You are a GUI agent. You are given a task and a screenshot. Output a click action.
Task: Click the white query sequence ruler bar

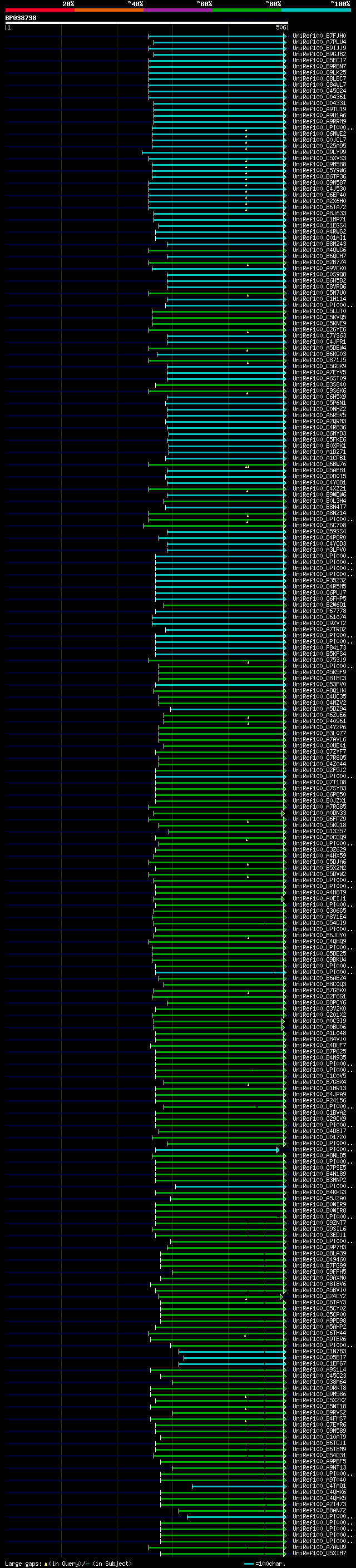(x=147, y=22)
